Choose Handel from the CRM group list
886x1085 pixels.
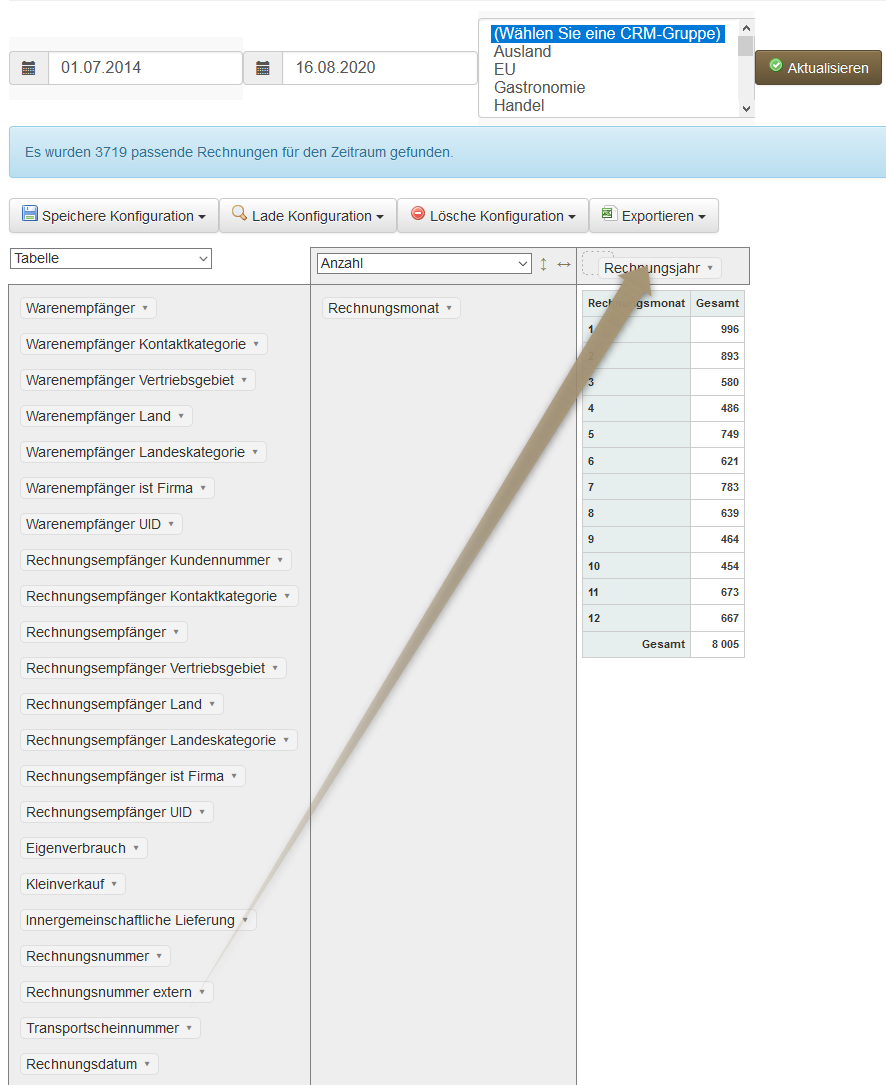click(519, 106)
